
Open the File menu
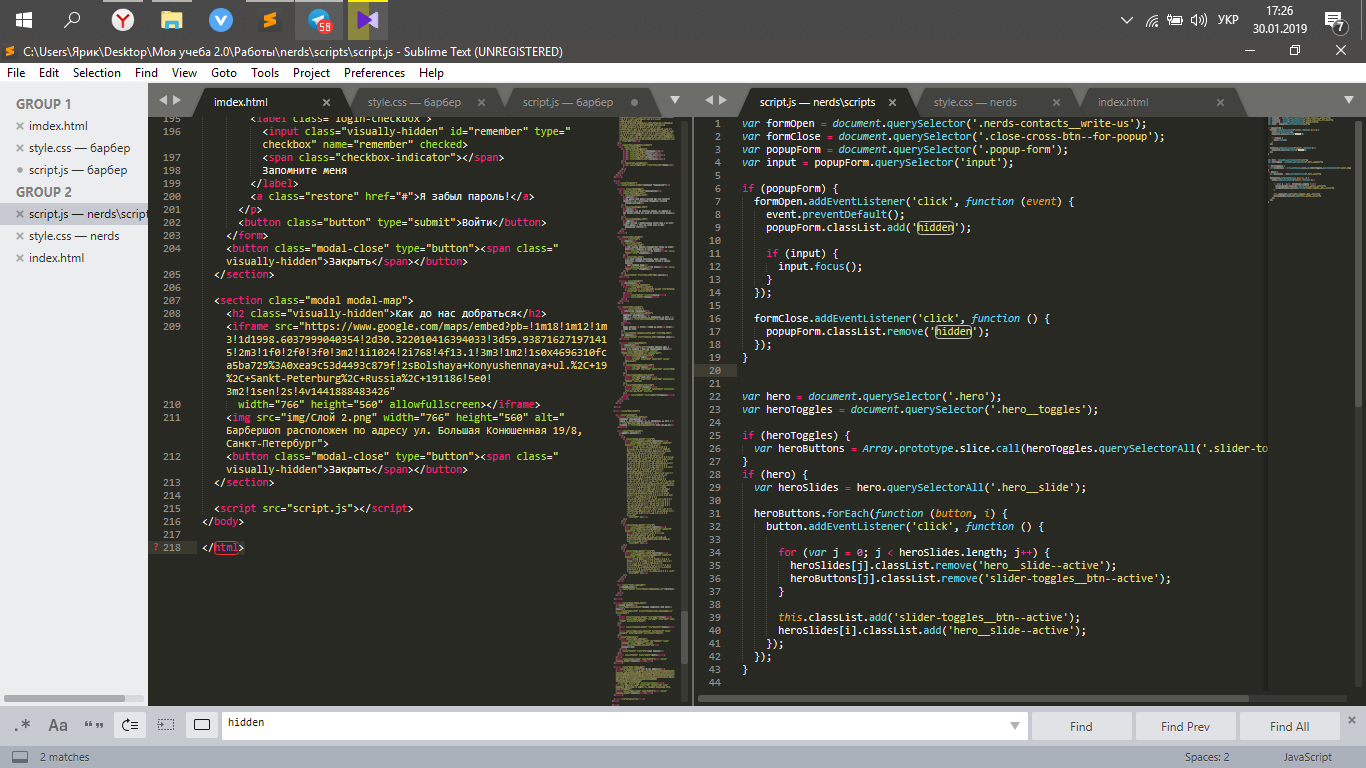click(x=16, y=73)
